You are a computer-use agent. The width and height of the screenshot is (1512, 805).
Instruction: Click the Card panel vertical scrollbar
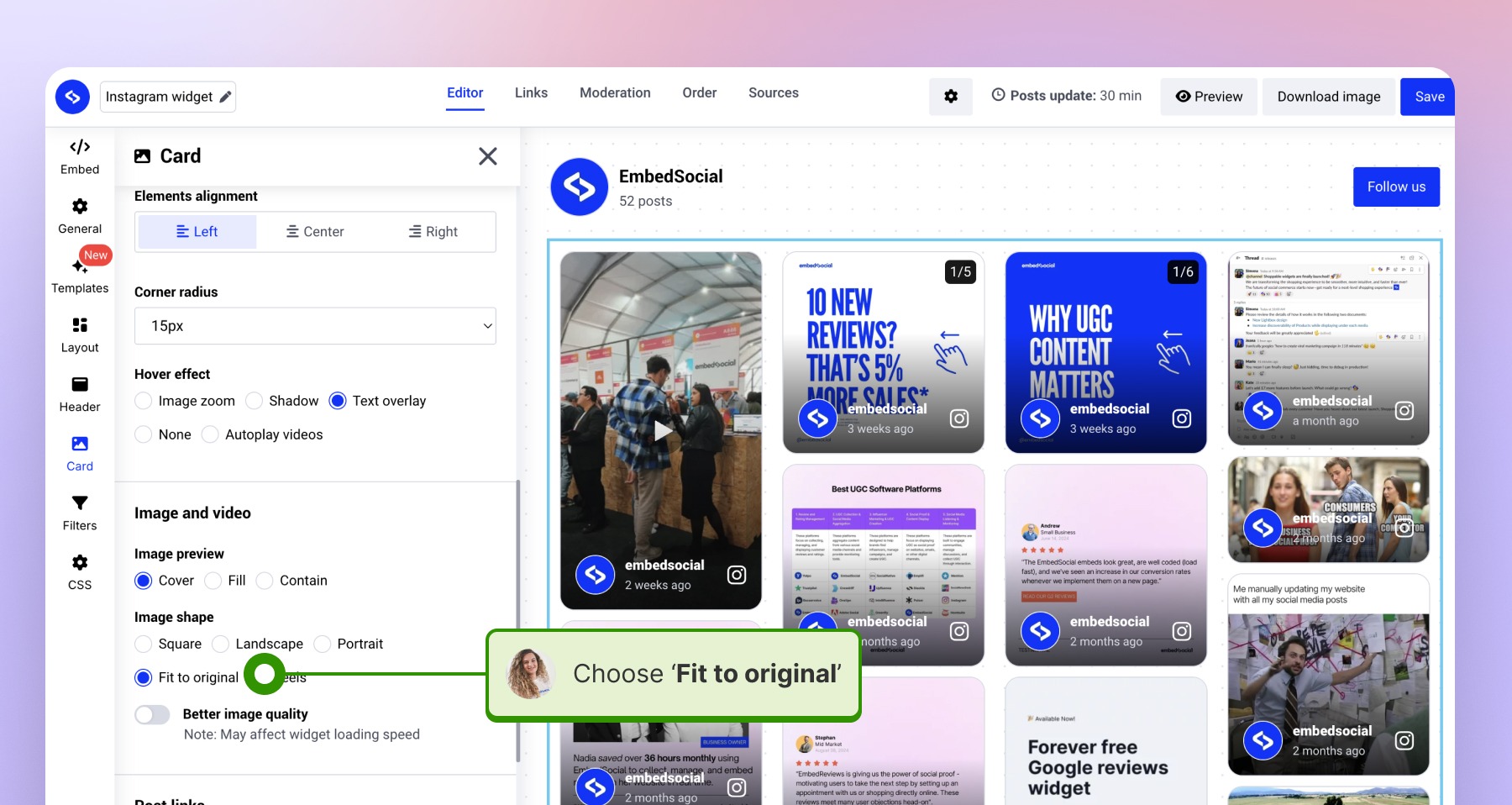[x=517, y=621]
